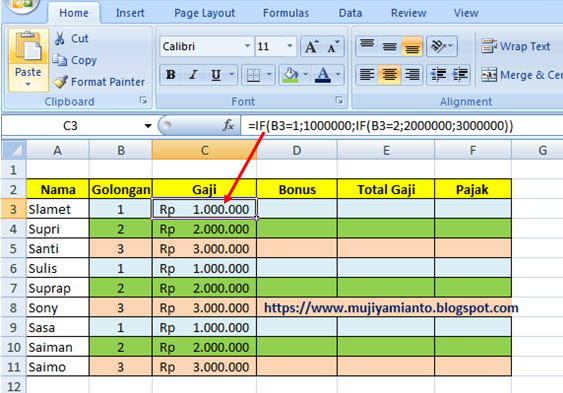The width and height of the screenshot is (563, 393).
Task: Open font size 11 dropdown
Action: tap(289, 46)
